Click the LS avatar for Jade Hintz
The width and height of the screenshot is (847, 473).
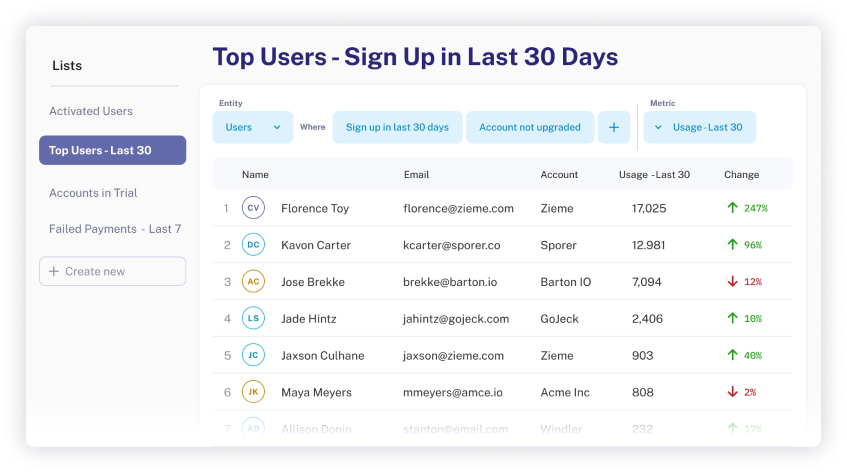click(253, 318)
